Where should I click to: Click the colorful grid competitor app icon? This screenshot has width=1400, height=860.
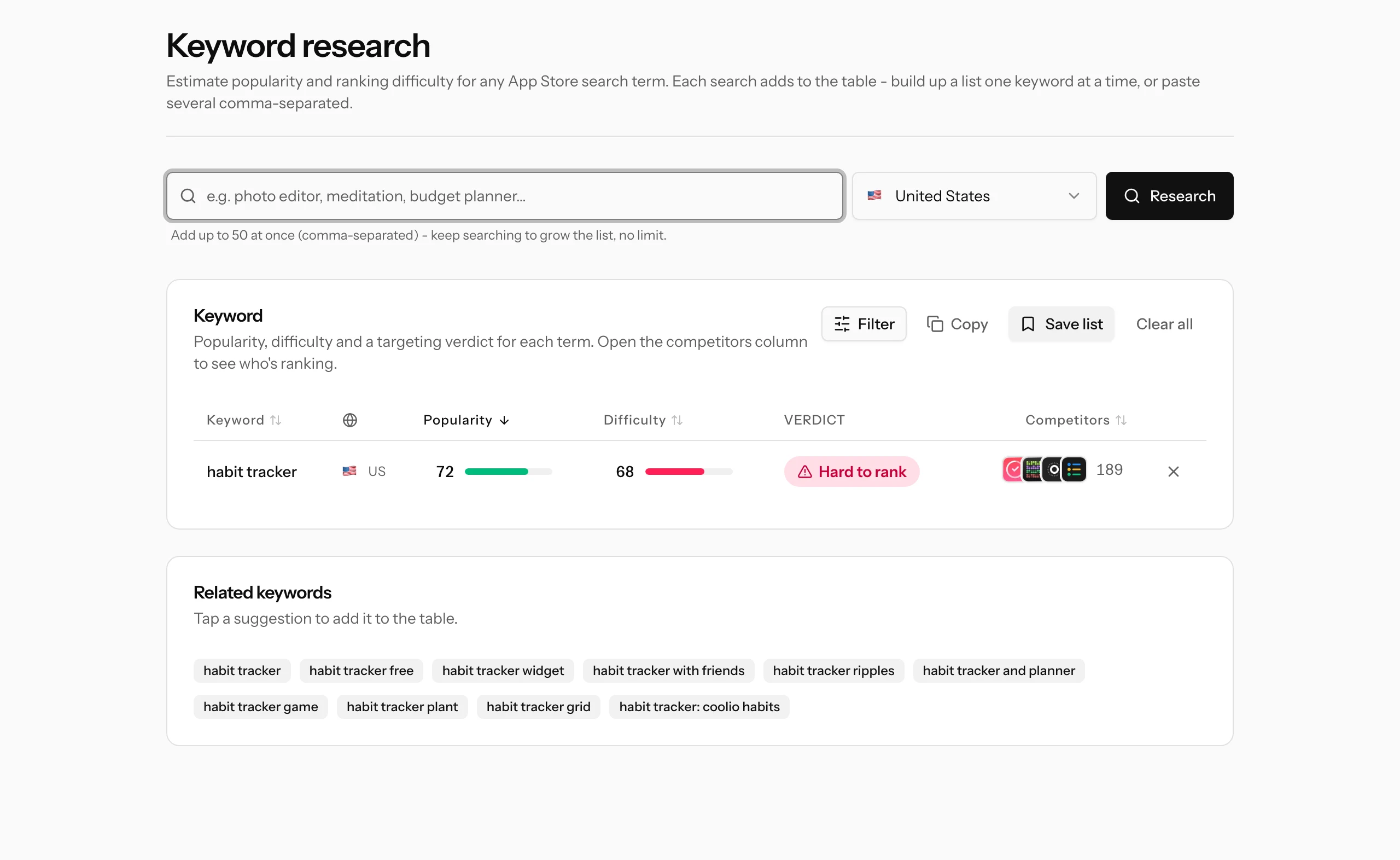(x=1031, y=470)
